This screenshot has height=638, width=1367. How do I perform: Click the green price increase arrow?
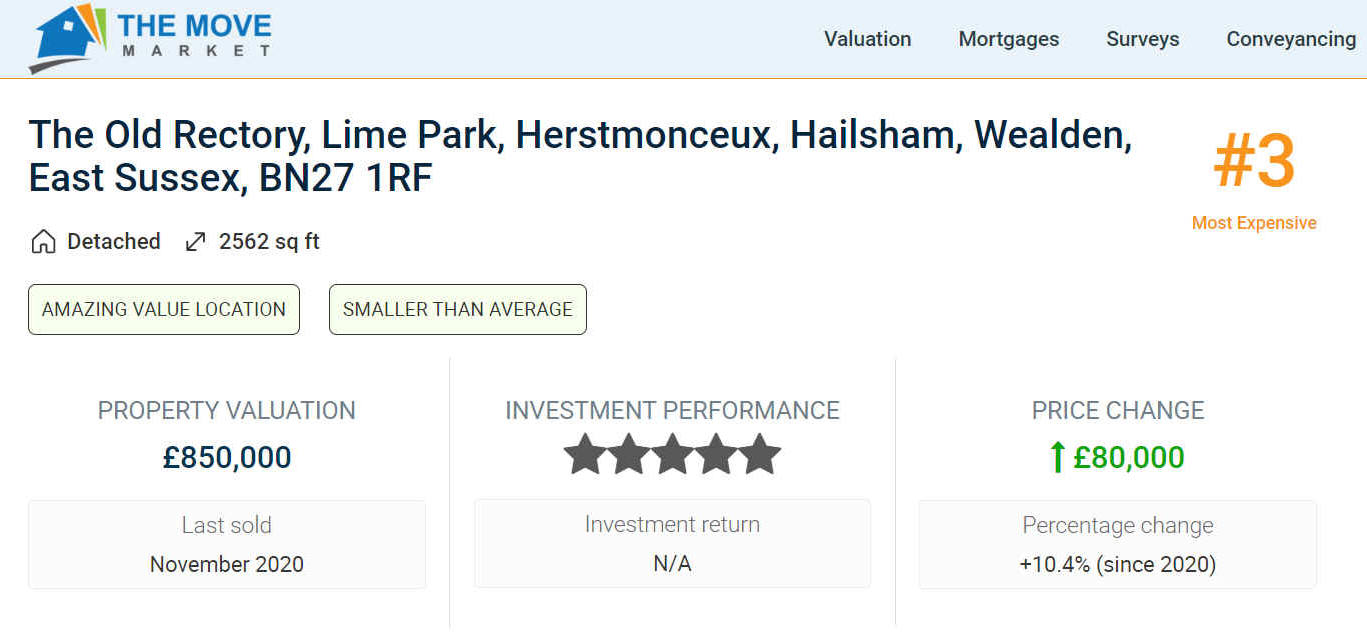[x=1057, y=458]
